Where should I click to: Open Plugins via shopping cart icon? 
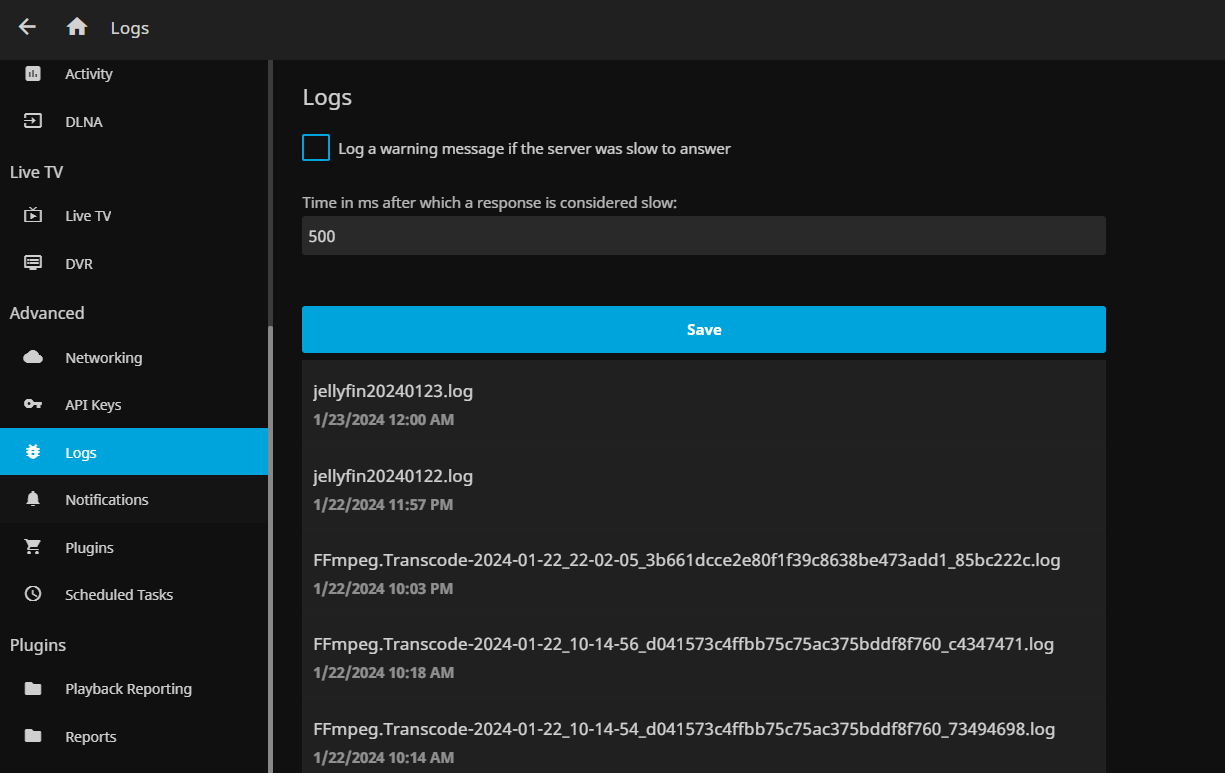[x=33, y=548]
